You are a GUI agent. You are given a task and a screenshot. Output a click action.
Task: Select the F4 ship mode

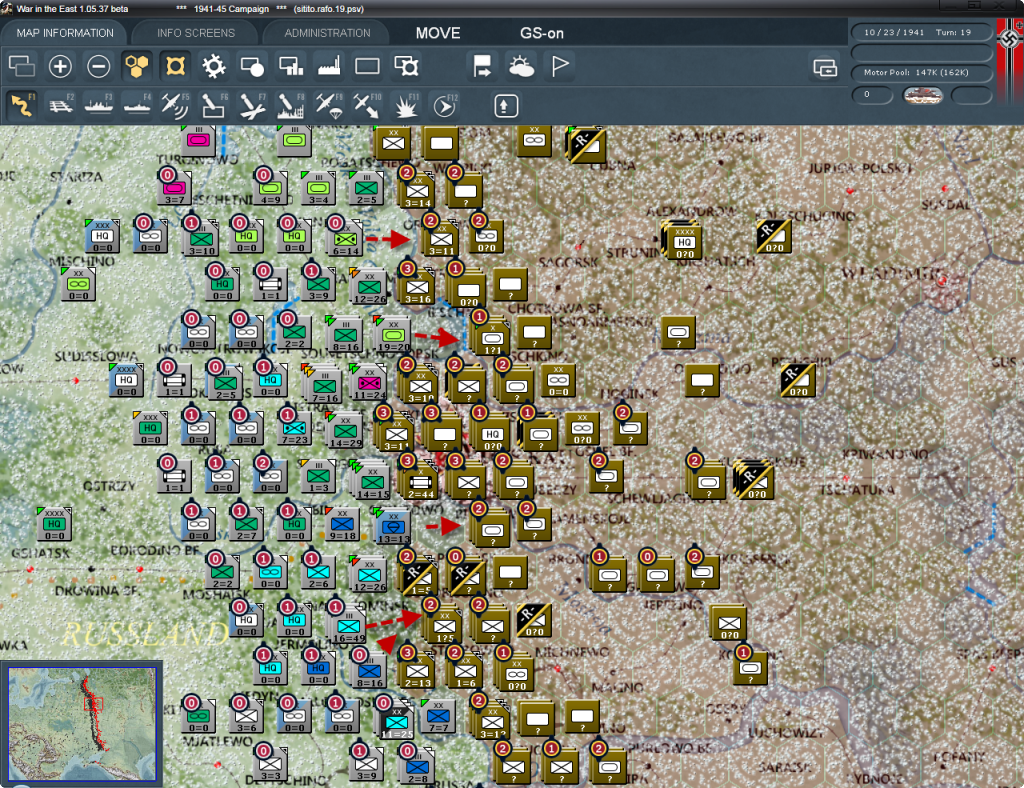[x=137, y=105]
